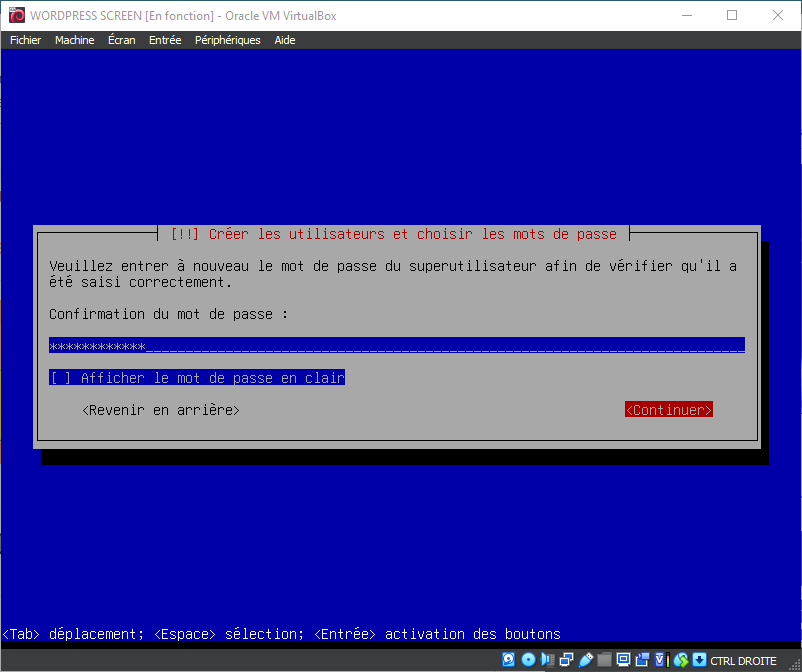Open the Périphériques menu
The image size is (802, 672).
pyautogui.click(x=227, y=40)
